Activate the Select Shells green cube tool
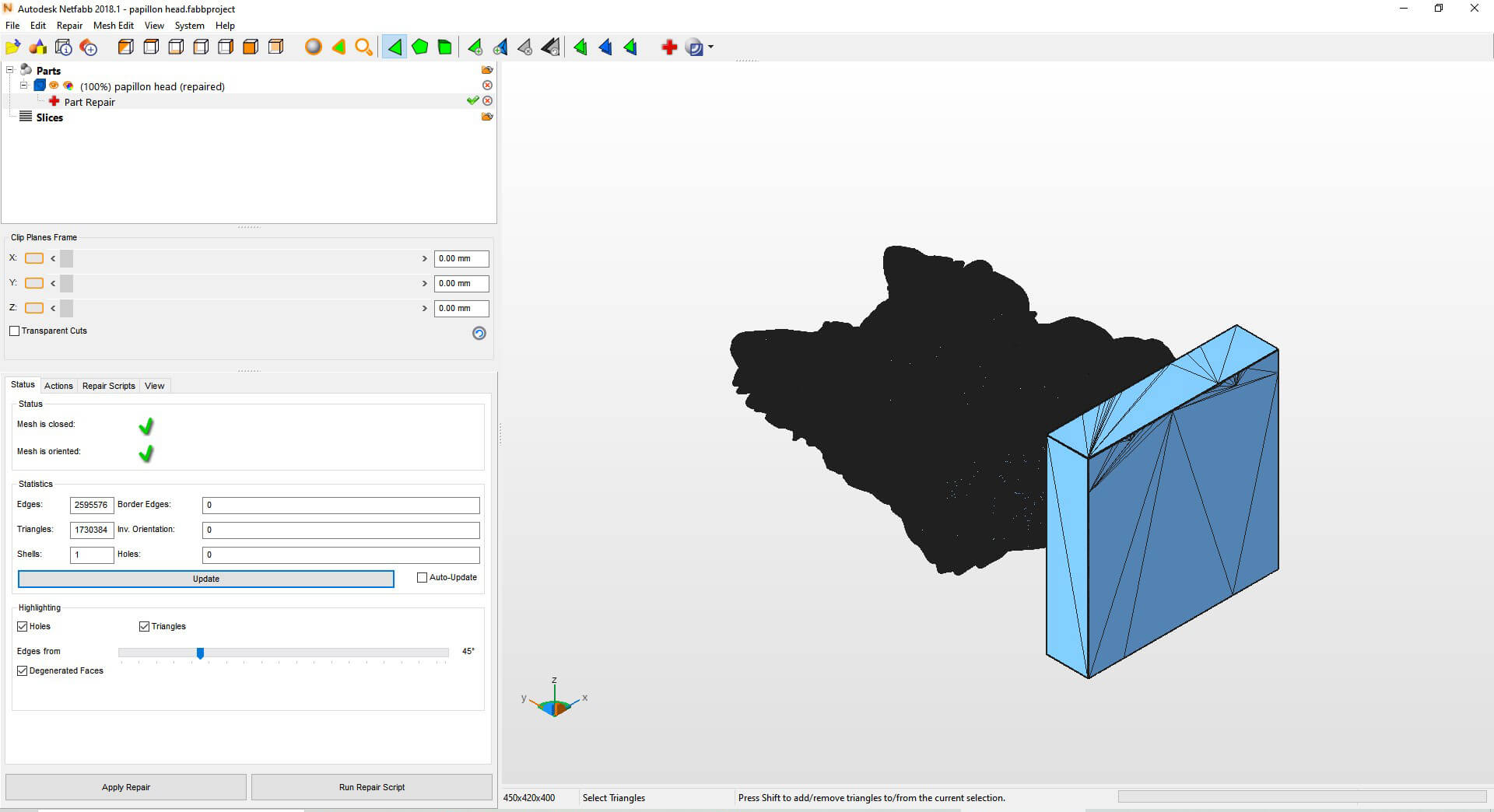The image size is (1494, 812). 444,47
